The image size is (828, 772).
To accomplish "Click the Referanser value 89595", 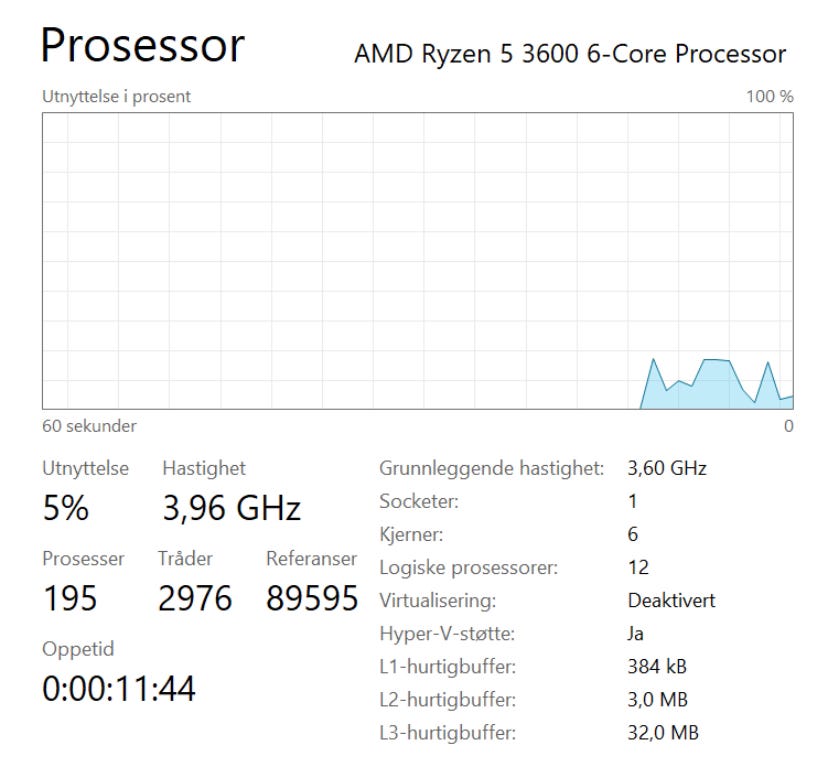I will click(312, 599).
